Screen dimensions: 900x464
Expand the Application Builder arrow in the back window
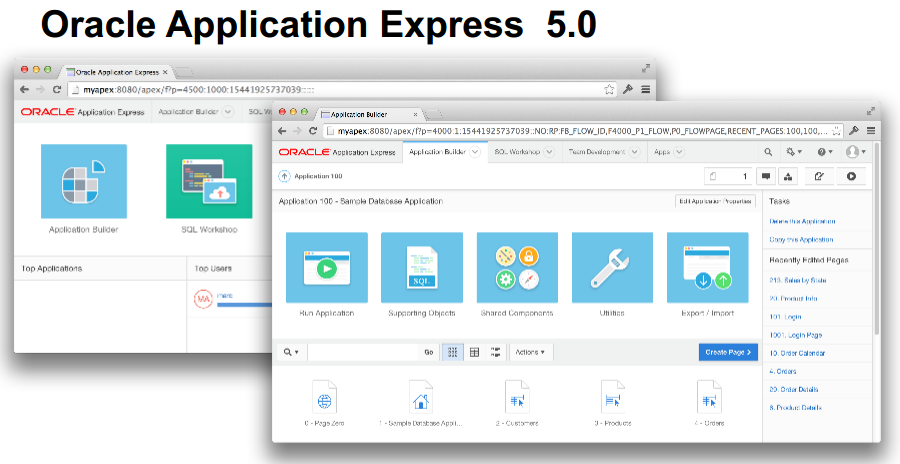pos(227,111)
